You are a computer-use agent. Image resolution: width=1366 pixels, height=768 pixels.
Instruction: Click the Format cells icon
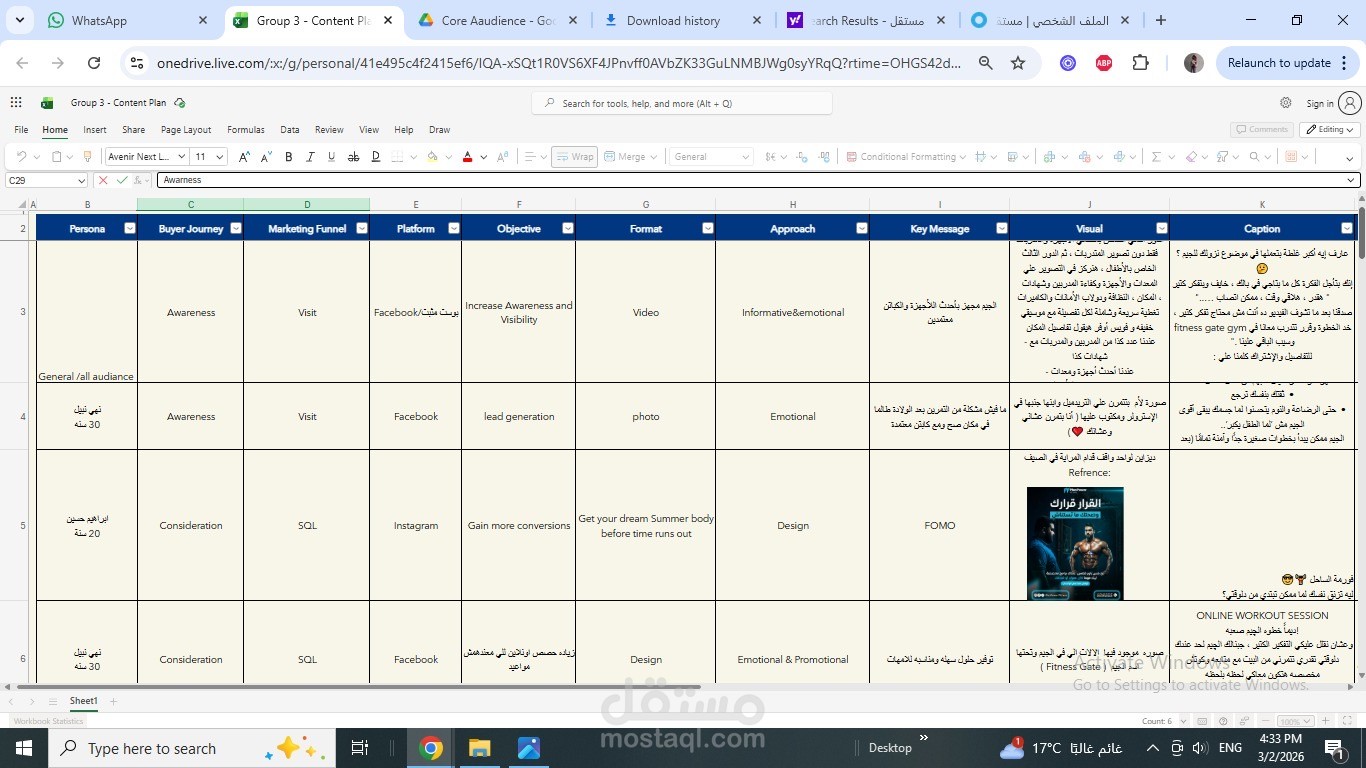(1119, 156)
